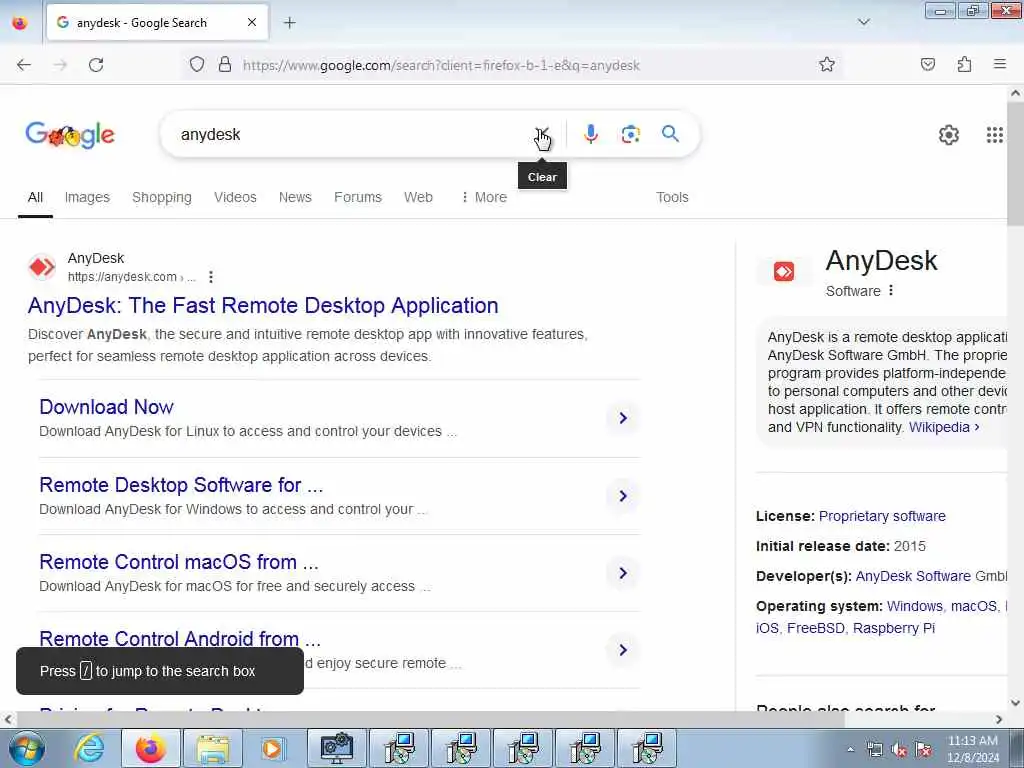Open the media player taskbar icon
The height and width of the screenshot is (768, 1024).
point(272,748)
